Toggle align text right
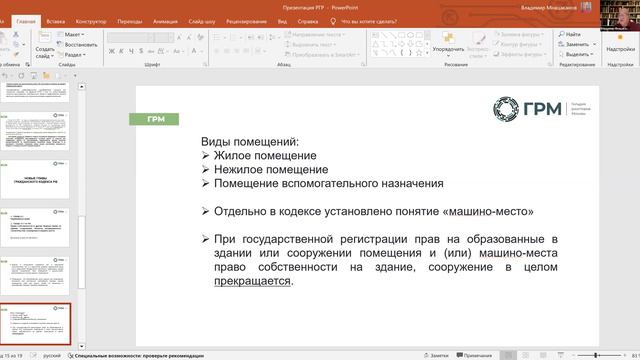 click(x=236, y=51)
